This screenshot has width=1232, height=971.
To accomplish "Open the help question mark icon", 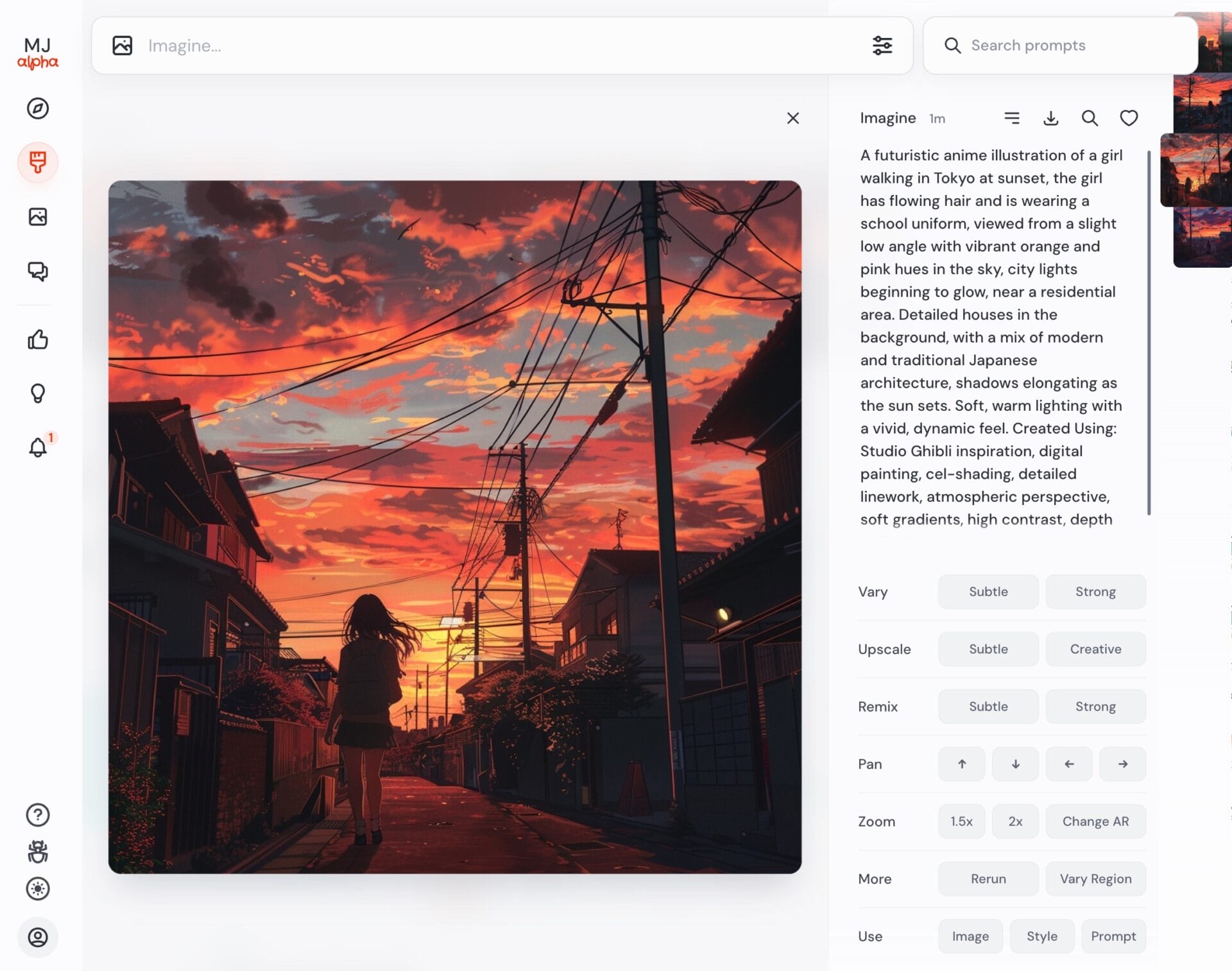I will pos(38,815).
